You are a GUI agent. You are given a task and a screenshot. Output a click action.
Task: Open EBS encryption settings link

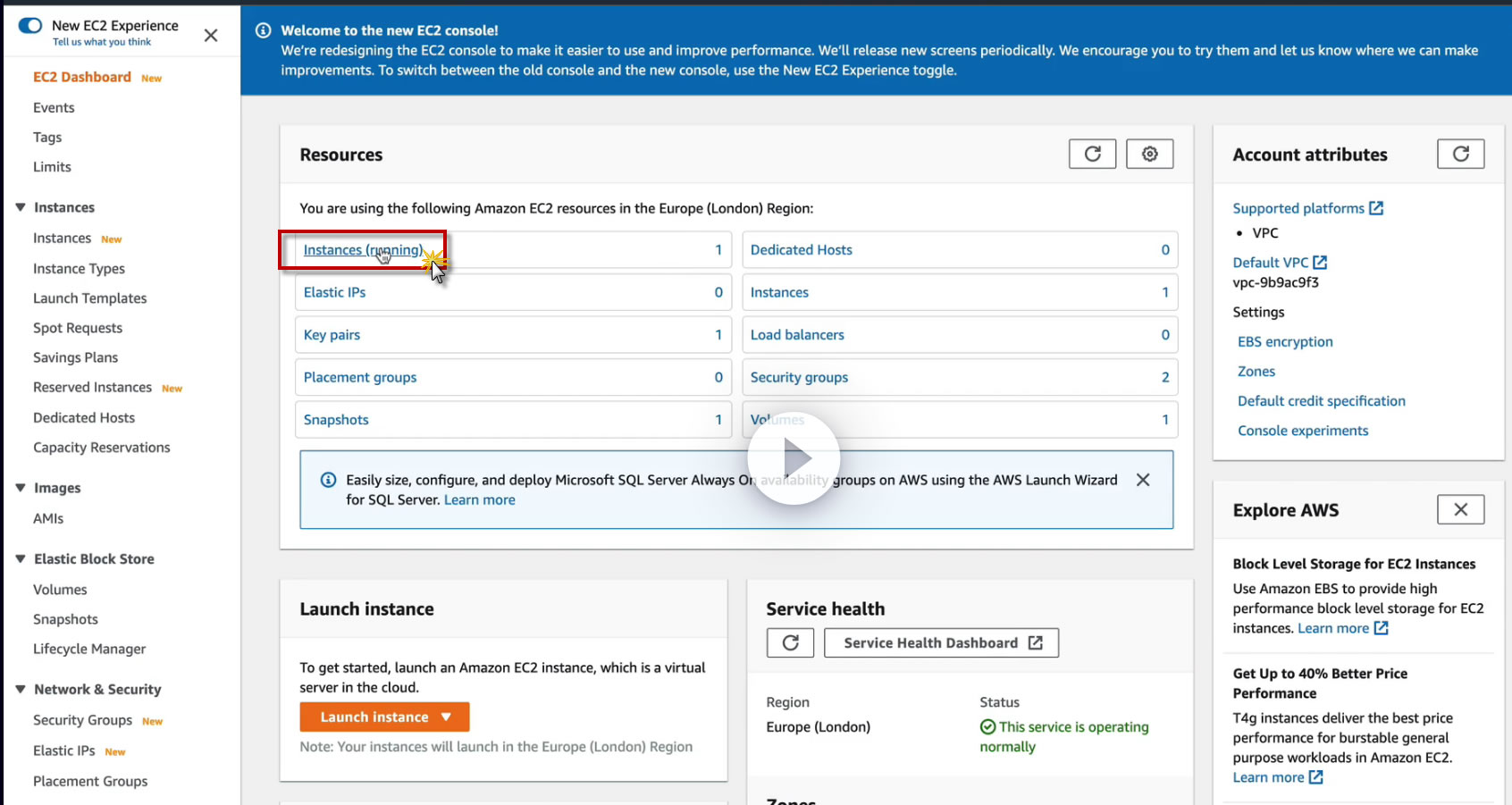(x=1285, y=341)
